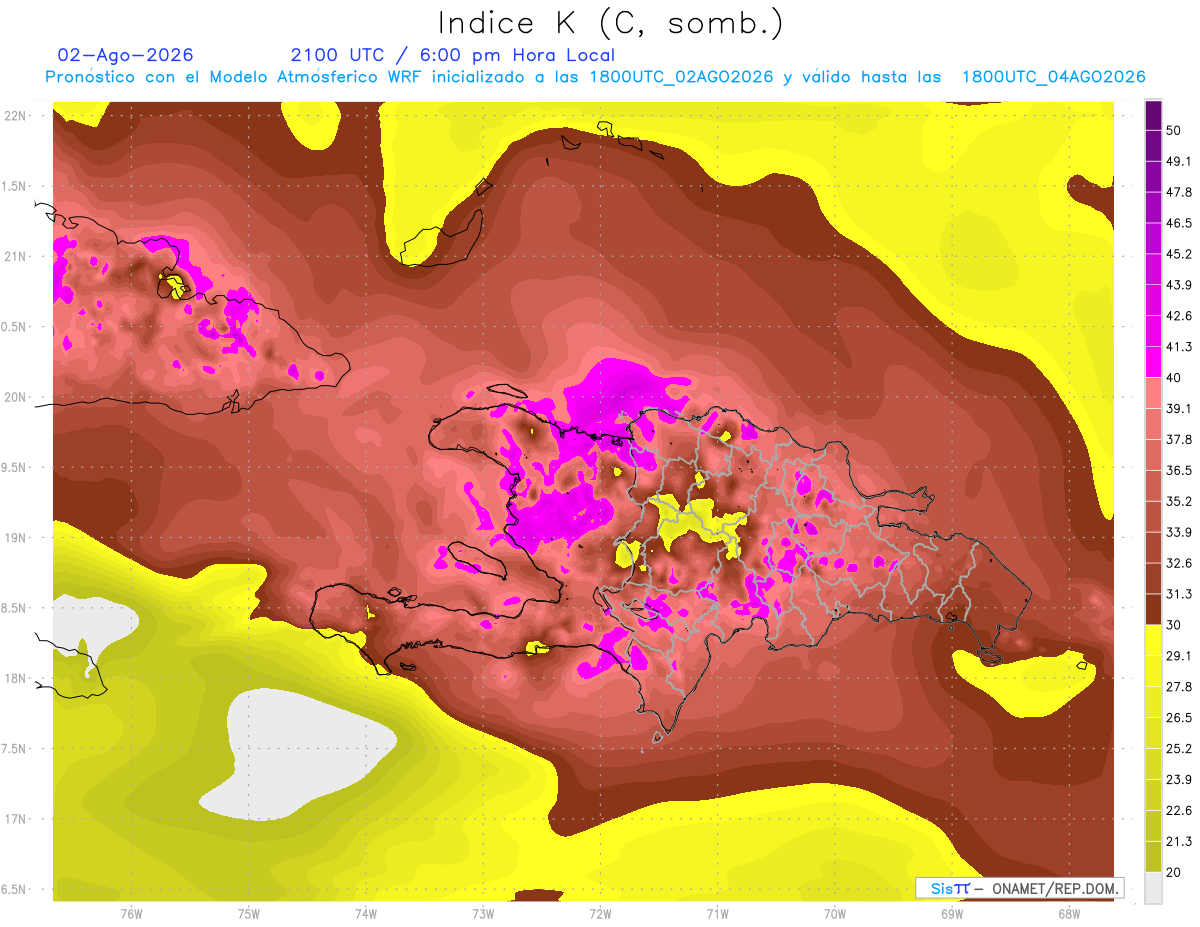This screenshot has height=927, width=1200.
Task: Pick the salmon legend swatch between 39.1 and 40
Action: tap(1153, 393)
